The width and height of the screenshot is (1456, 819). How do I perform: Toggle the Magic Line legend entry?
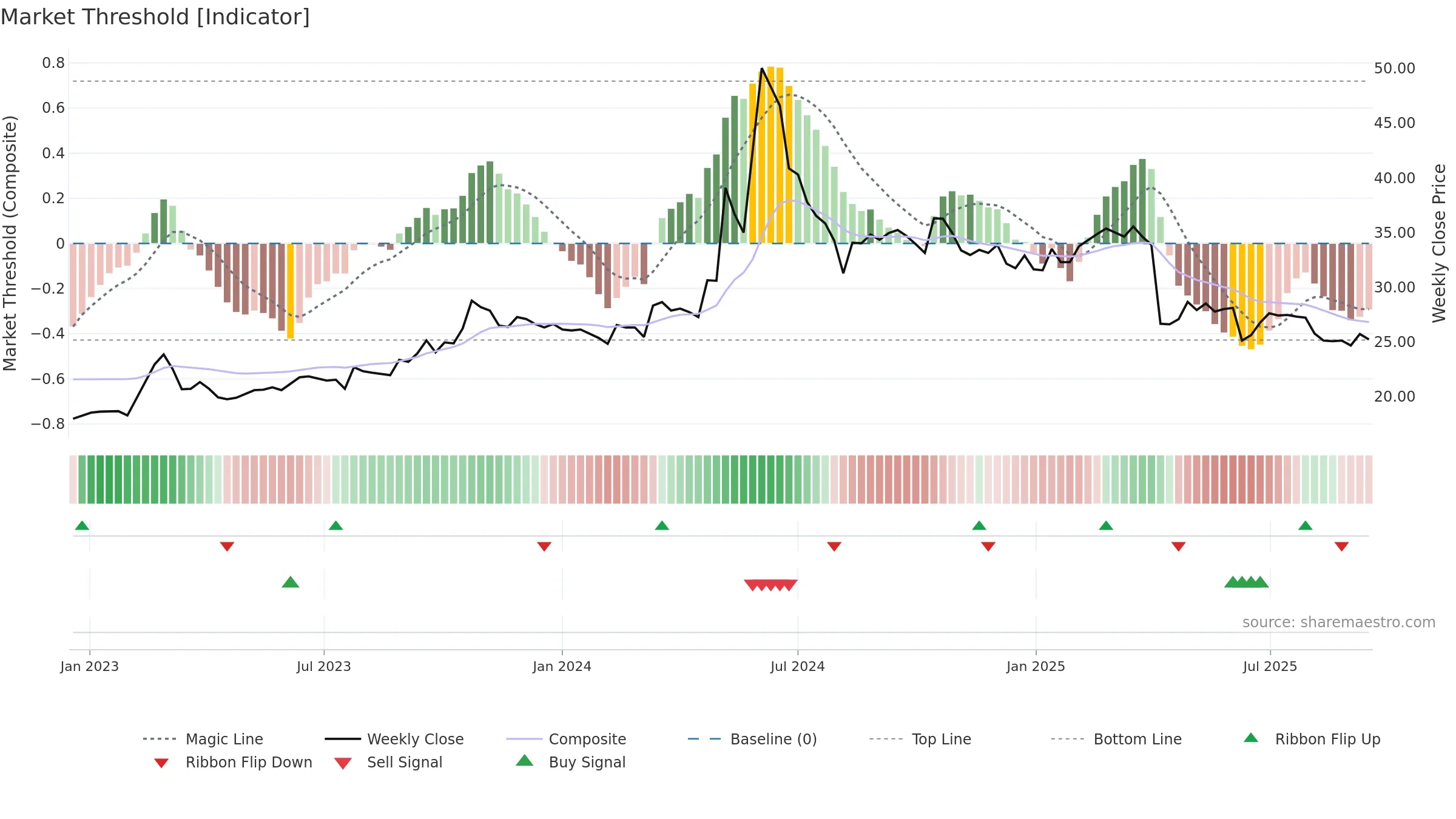203,739
